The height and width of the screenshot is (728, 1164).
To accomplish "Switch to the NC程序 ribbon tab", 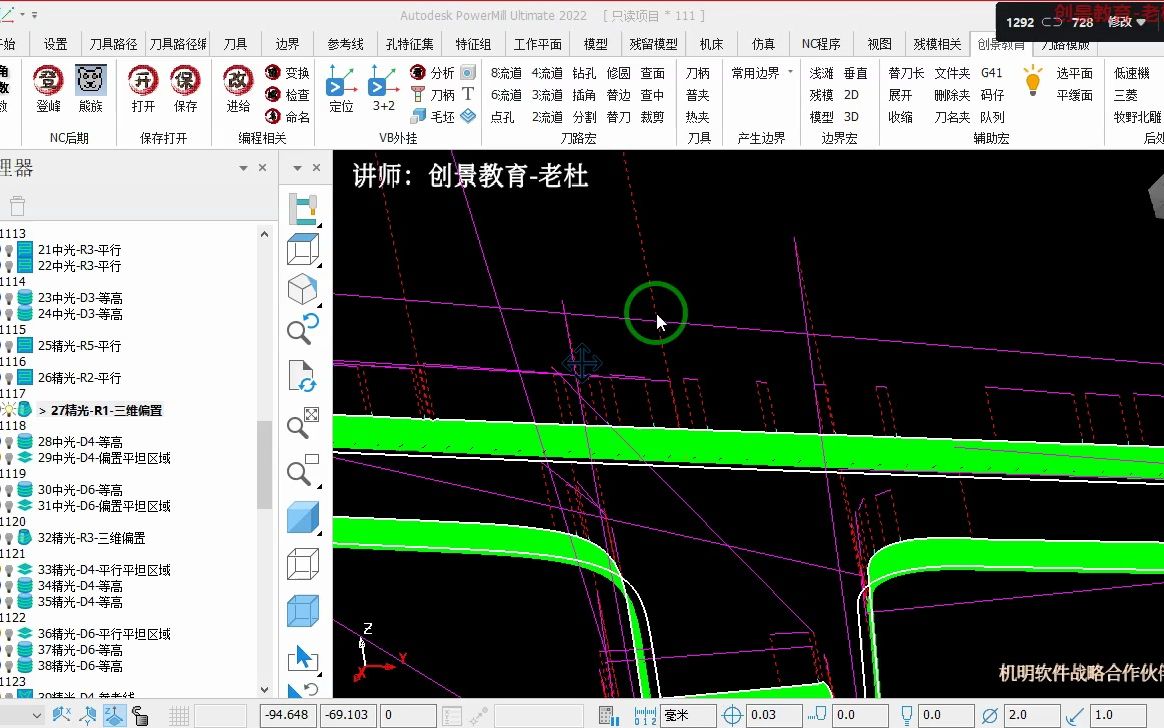I will click(822, 43).
